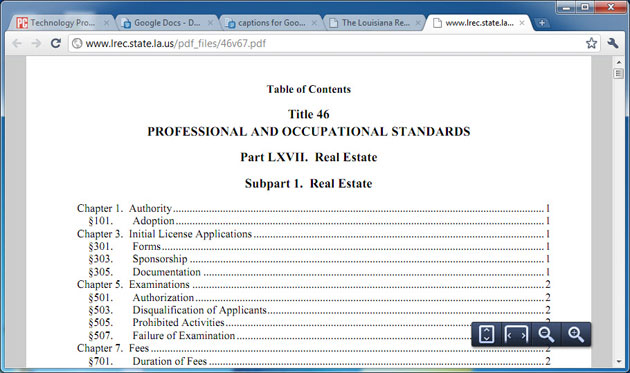Click PROFESSIONAL AND OCCUPATIONAL STANDARDS heading
This screenshot has width=630, height=373.
click(x=309, y=131)
